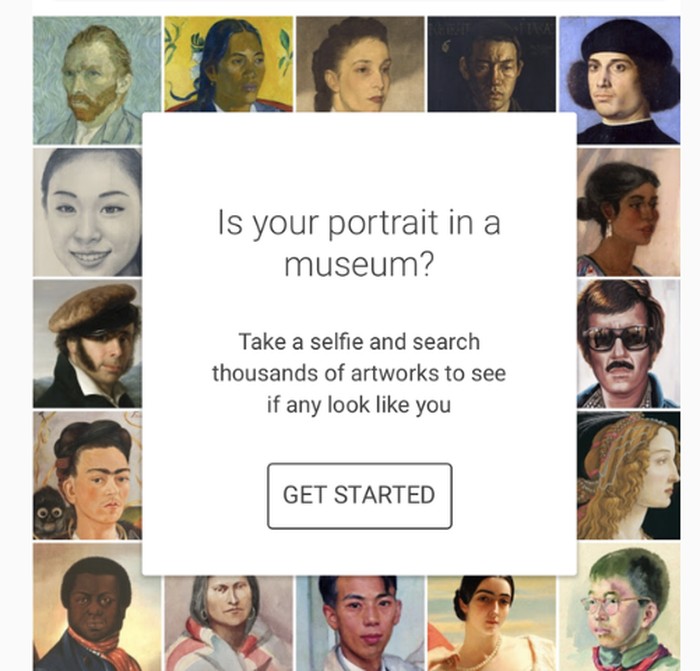Click the GET STARTED button
700x671 pixels.
point(359,496)
